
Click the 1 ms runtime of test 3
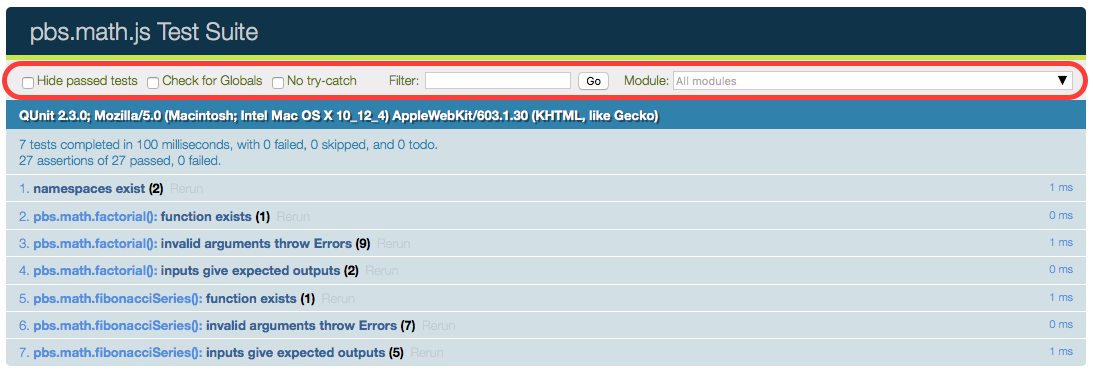pyautogui.click(x=1061, y=242)
